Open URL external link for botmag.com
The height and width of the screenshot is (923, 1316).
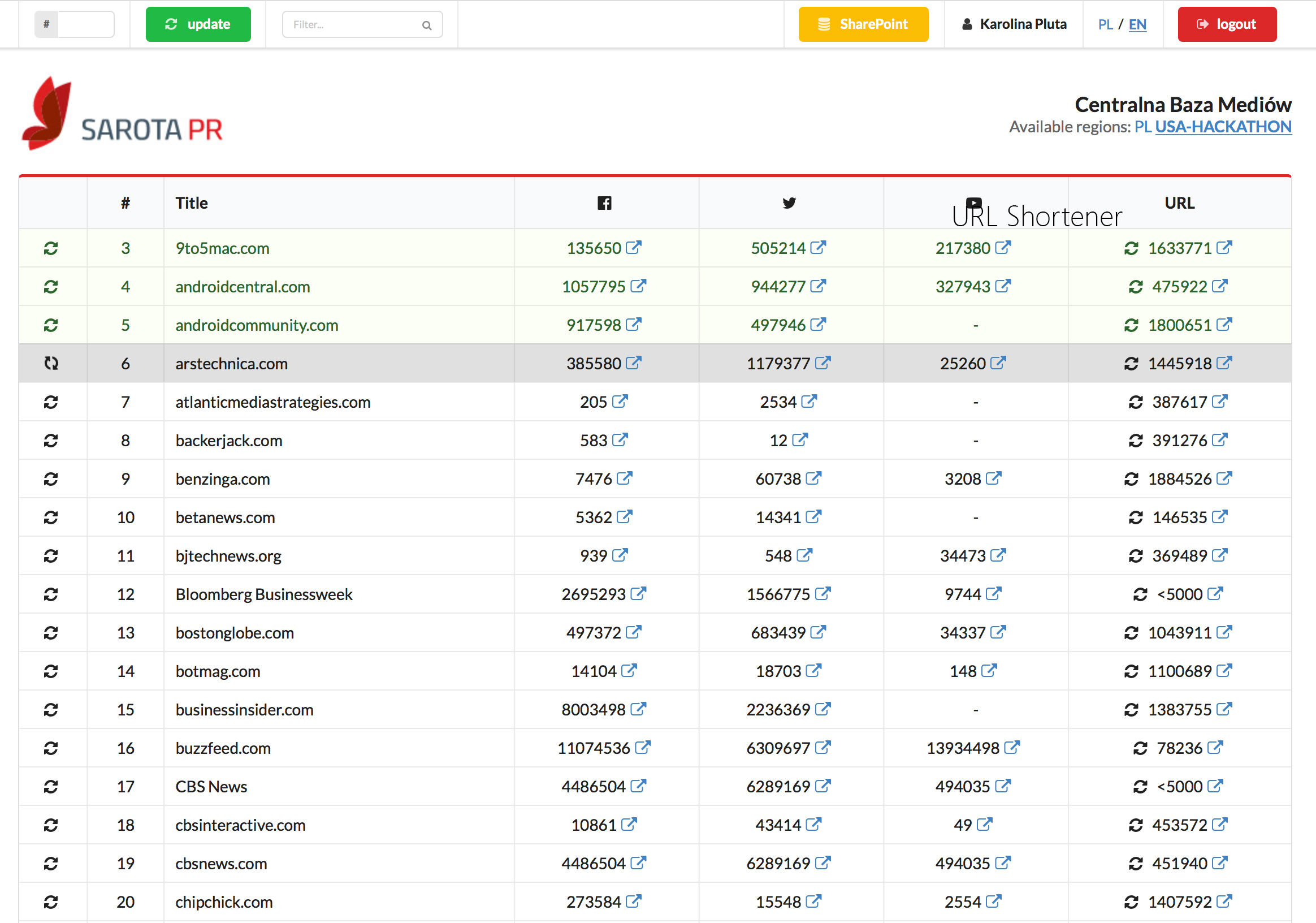point(1224,671)
